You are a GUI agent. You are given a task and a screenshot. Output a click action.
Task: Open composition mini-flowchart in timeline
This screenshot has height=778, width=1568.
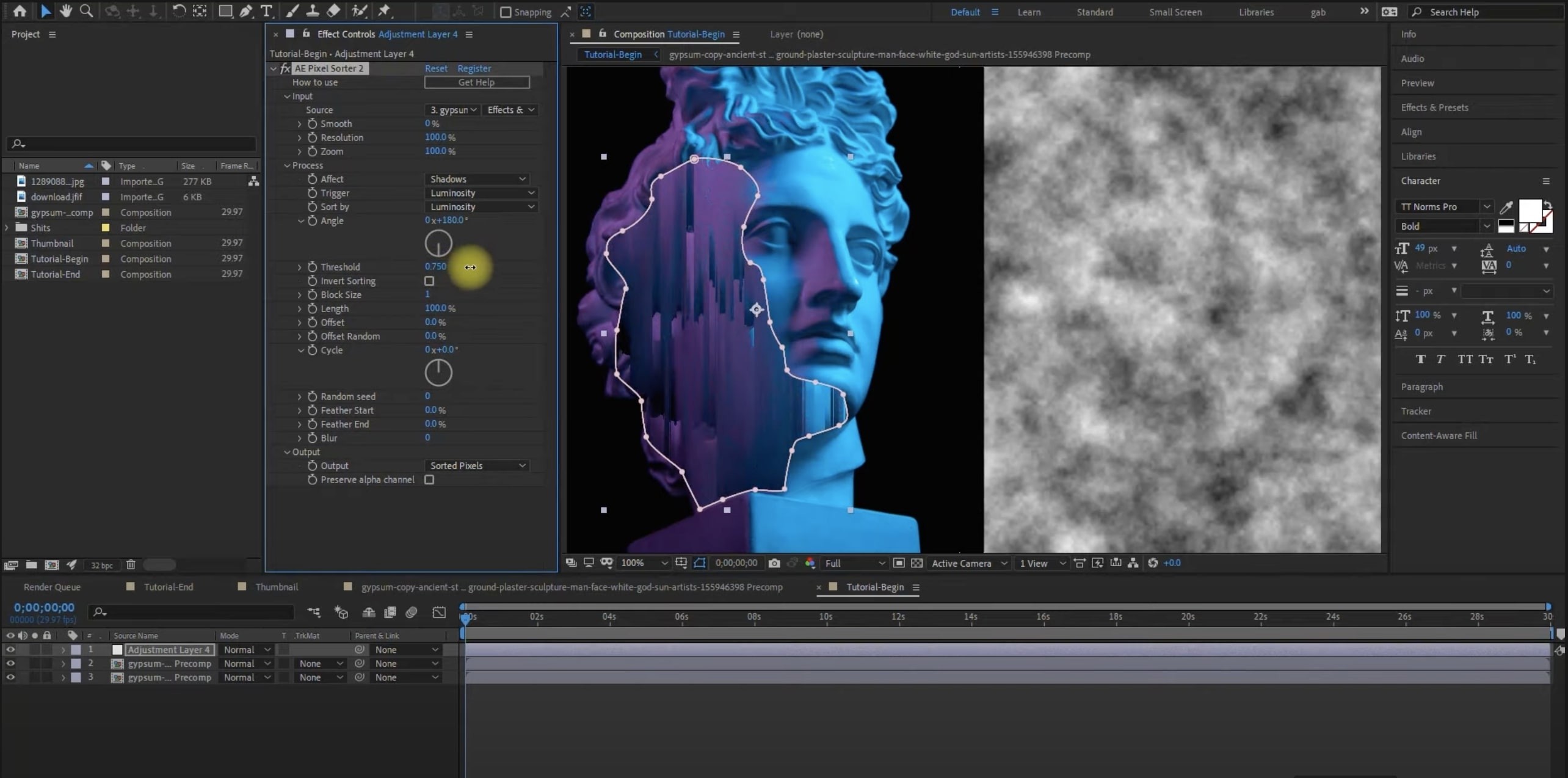[313, 612]
